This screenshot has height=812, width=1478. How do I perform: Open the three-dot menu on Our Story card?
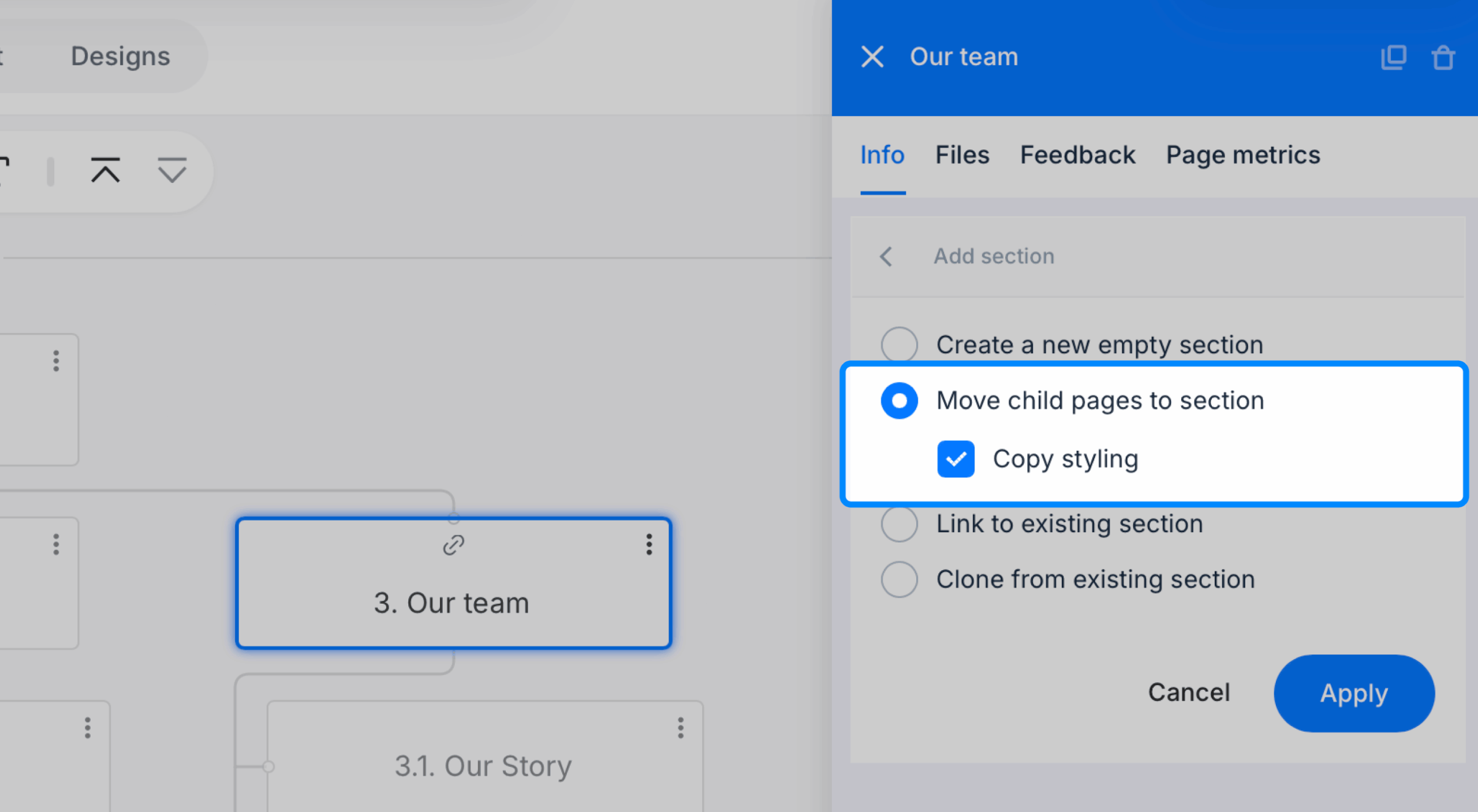681,728
